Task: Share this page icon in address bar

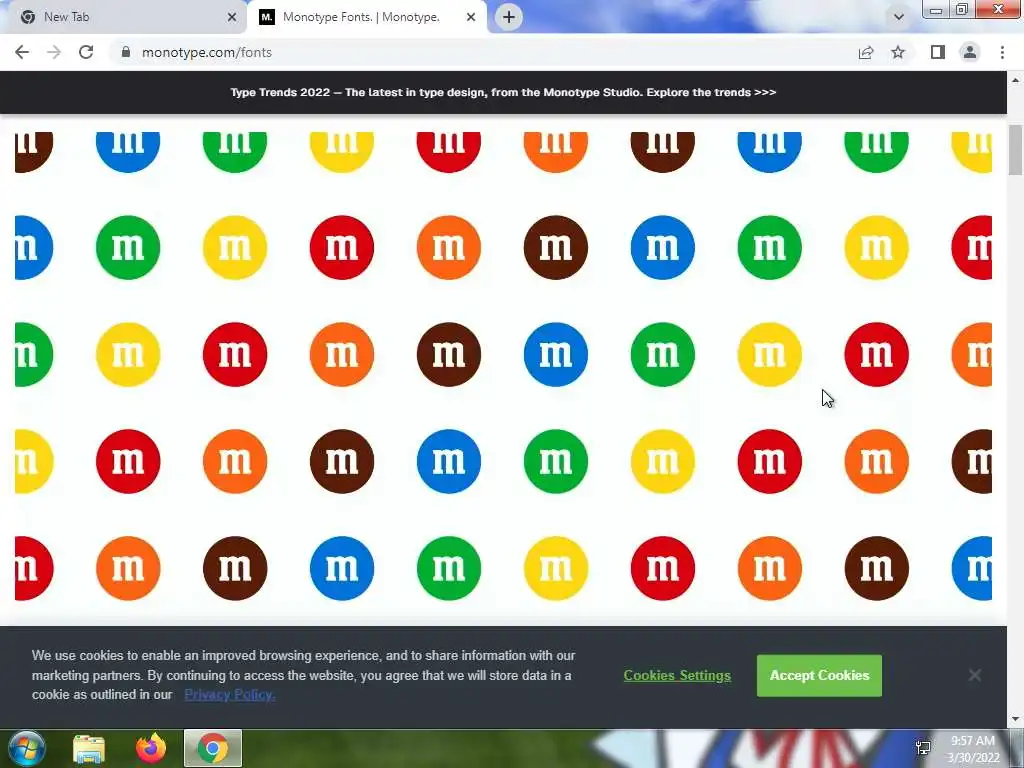Action: coord(866,52)
